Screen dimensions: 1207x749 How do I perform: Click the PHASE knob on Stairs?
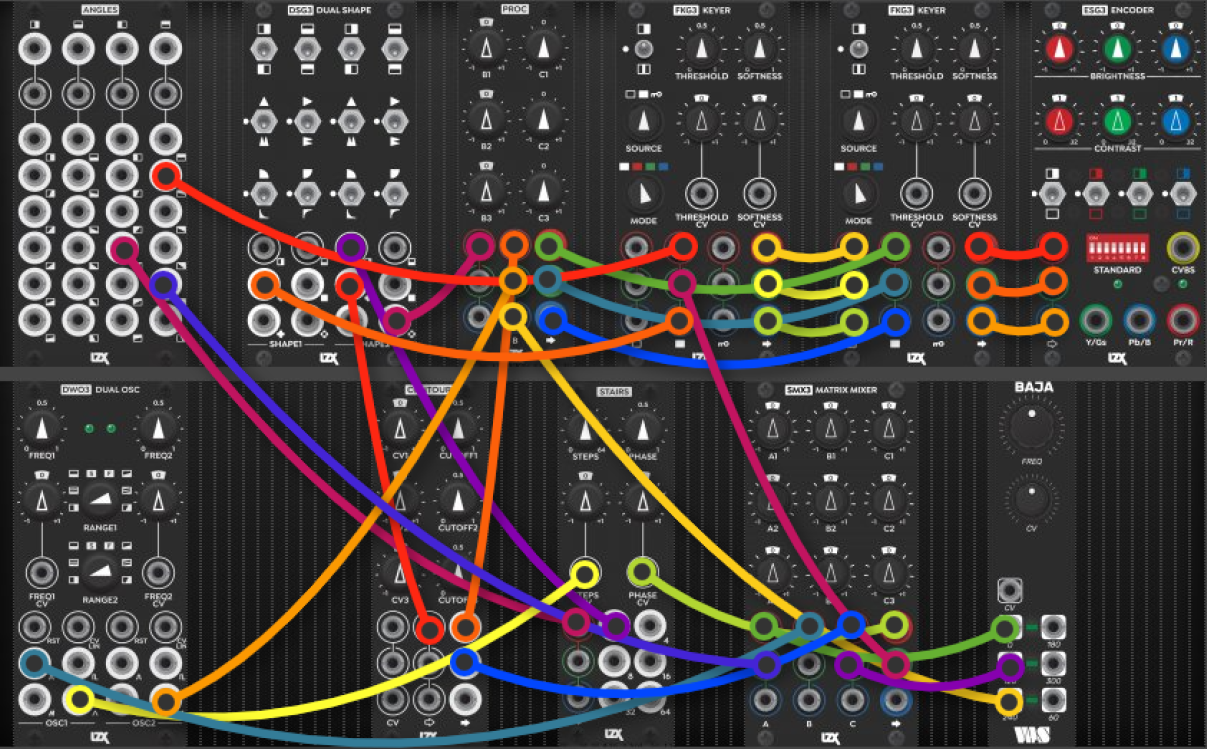(643, 429)
